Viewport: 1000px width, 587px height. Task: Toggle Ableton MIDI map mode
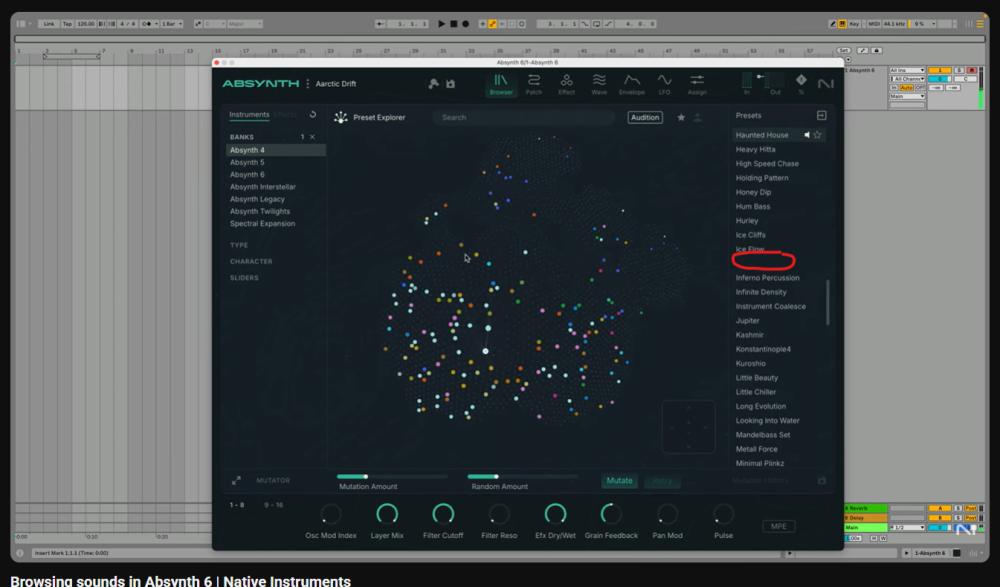[x=874, y=24]
